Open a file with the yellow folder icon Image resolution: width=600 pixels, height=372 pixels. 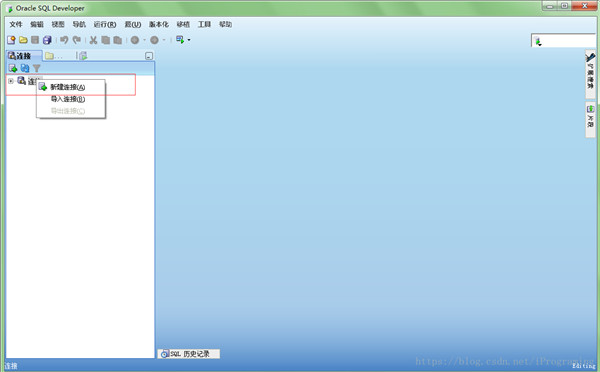[23, 40]
